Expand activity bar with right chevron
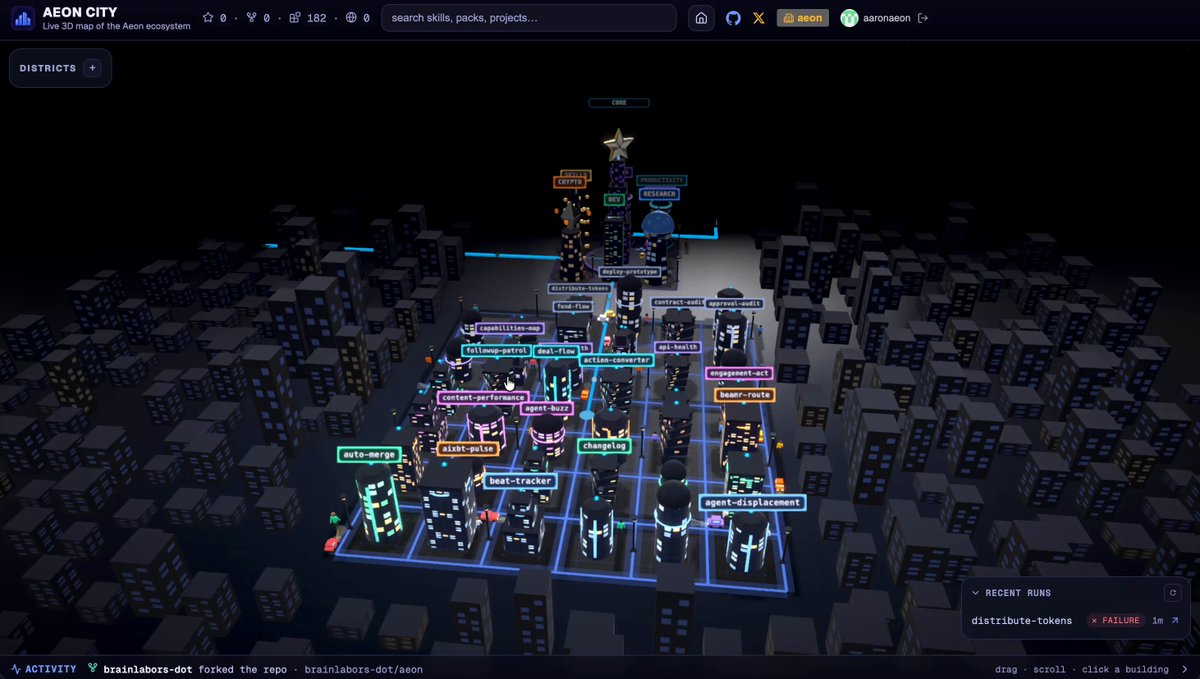The height and width of the screenshot is (679, 1200). click(x=1186, y=669)
